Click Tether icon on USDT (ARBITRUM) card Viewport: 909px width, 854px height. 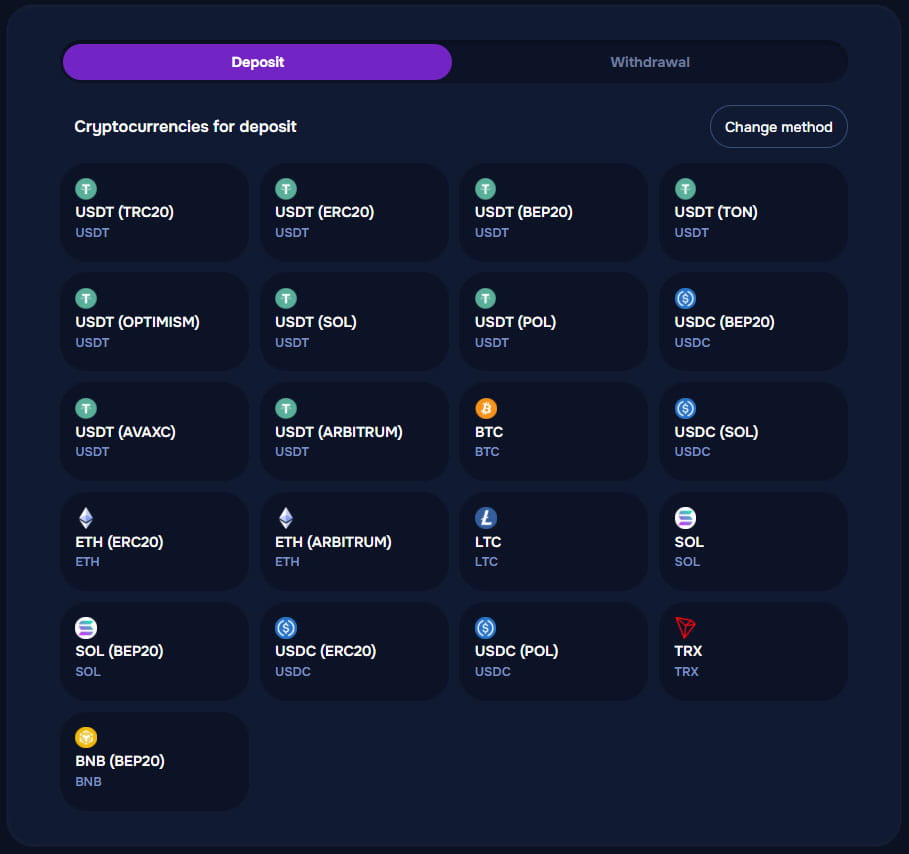pyautogui.click(x=286, y=408)
